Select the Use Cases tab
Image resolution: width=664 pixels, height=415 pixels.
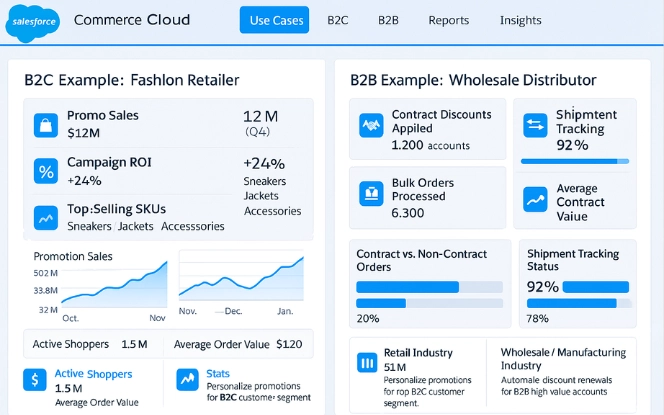(x=274, y=20)
